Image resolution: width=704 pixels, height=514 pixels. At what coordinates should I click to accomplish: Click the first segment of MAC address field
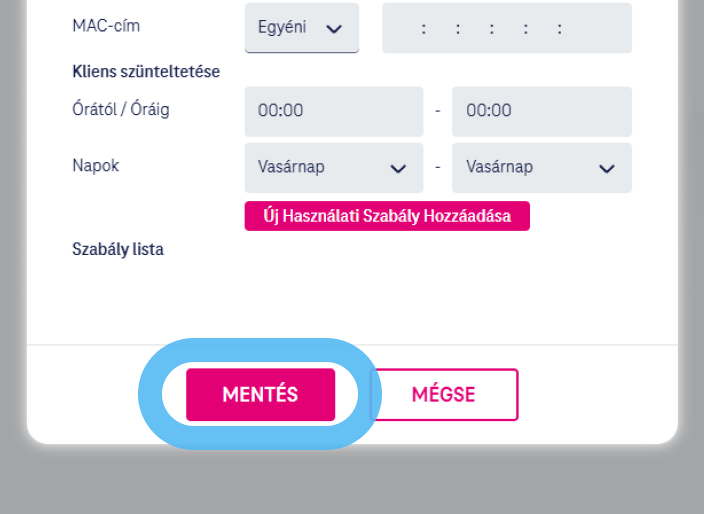405,29
